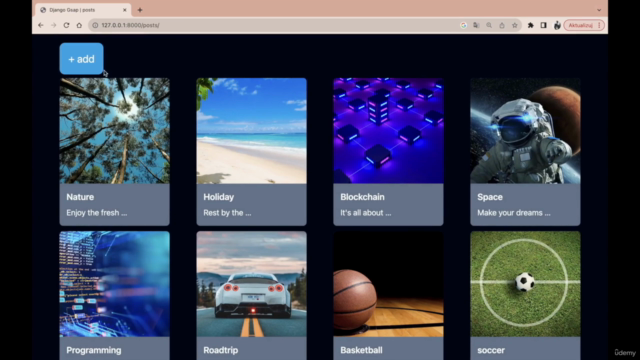Open a new browser tab
Screen dimensions: 640x360
[140, 10]
